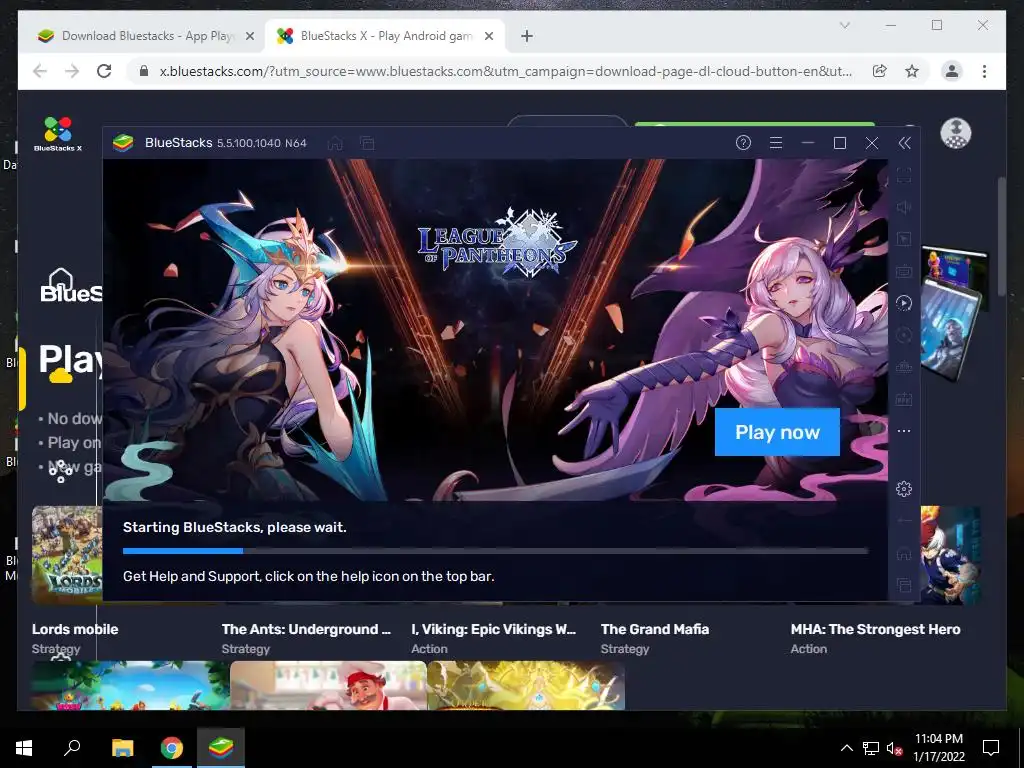Go back in Chrome

click(40, 71)
